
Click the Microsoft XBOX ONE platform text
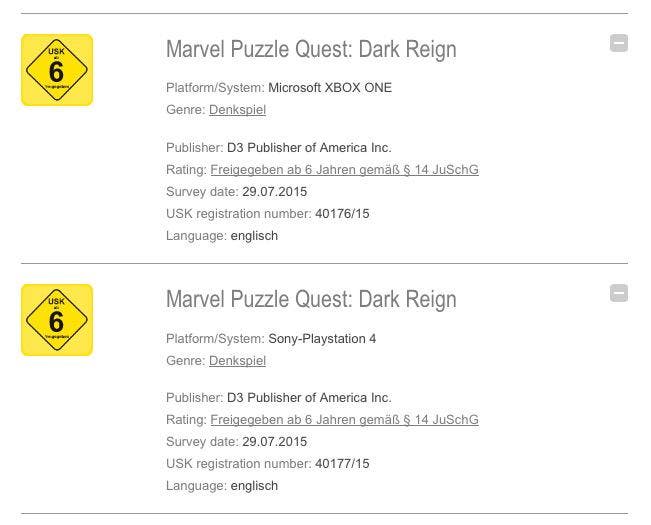pyautogui.click(x=330, y=88)
